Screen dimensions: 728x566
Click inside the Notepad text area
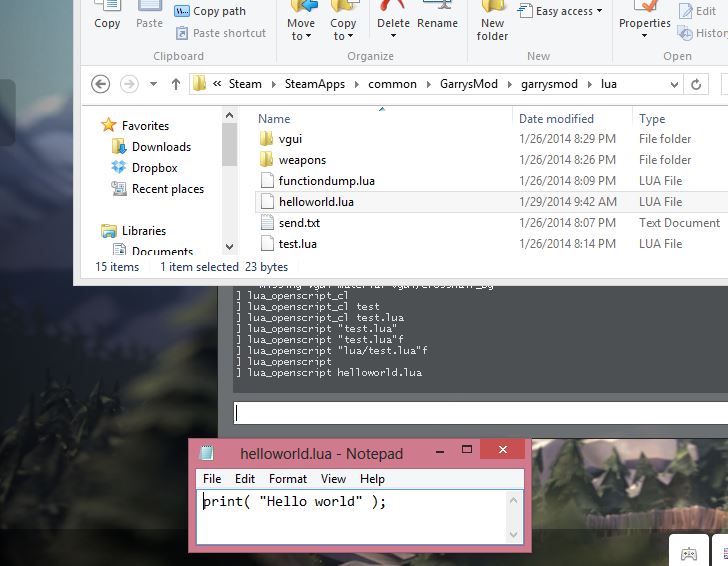click(x=352, y=517)
